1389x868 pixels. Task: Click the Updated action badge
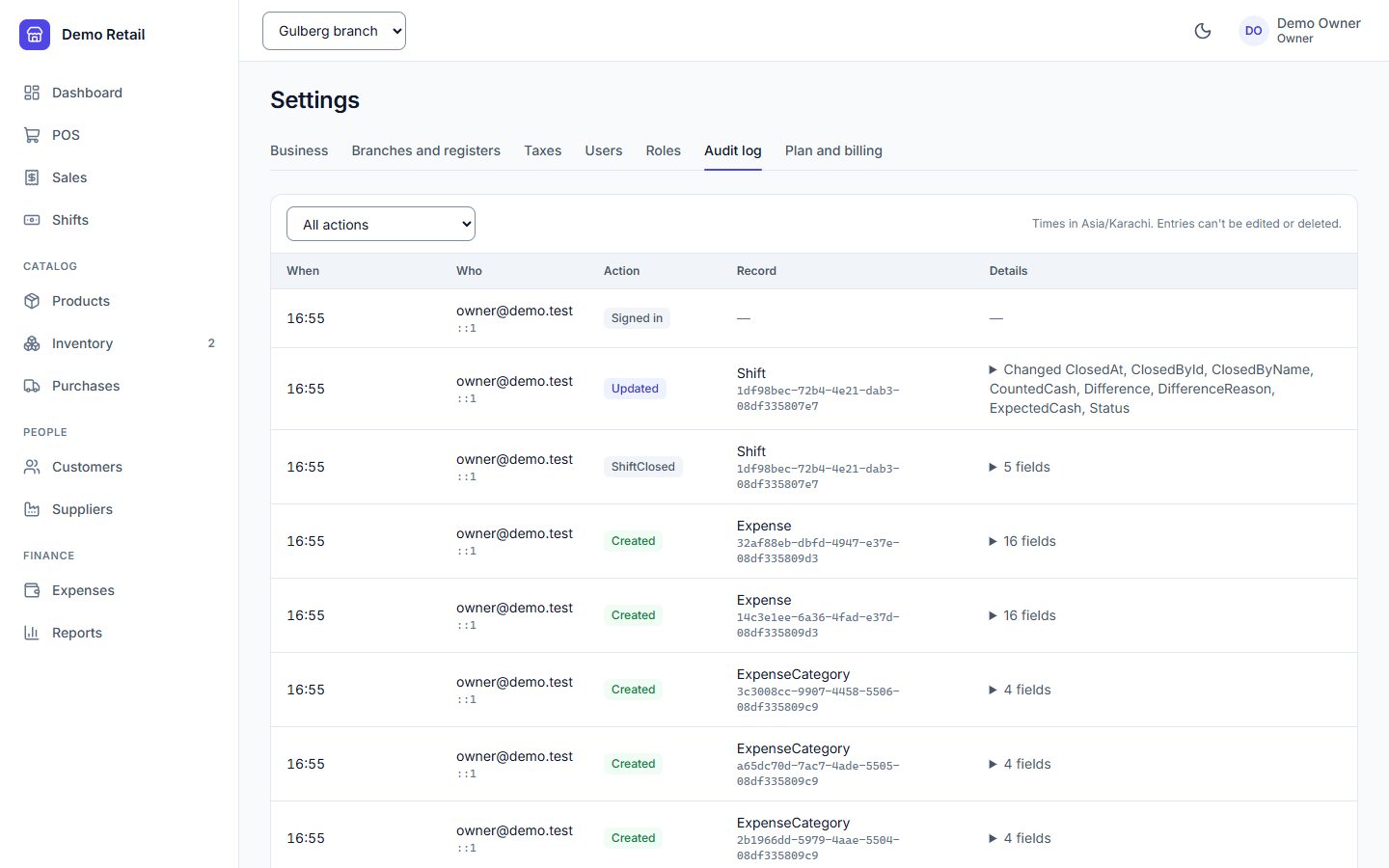(x=635, y=389)
